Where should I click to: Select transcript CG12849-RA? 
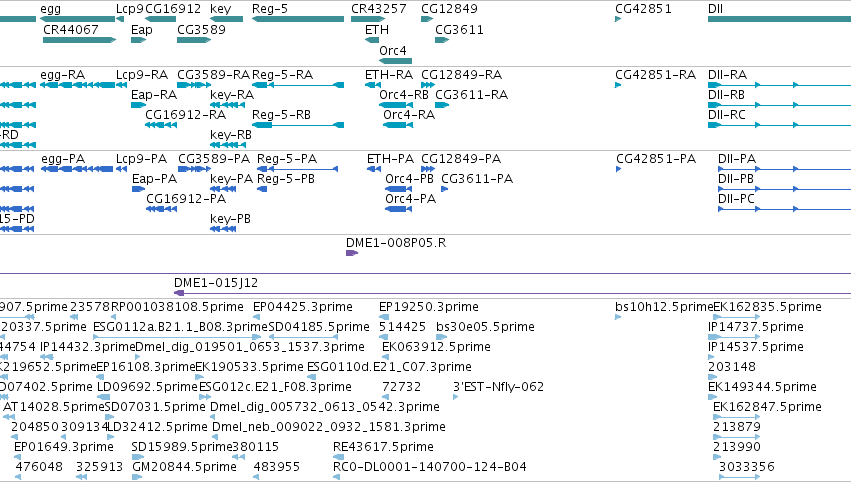pyautogui.click(x=428, y=85)
